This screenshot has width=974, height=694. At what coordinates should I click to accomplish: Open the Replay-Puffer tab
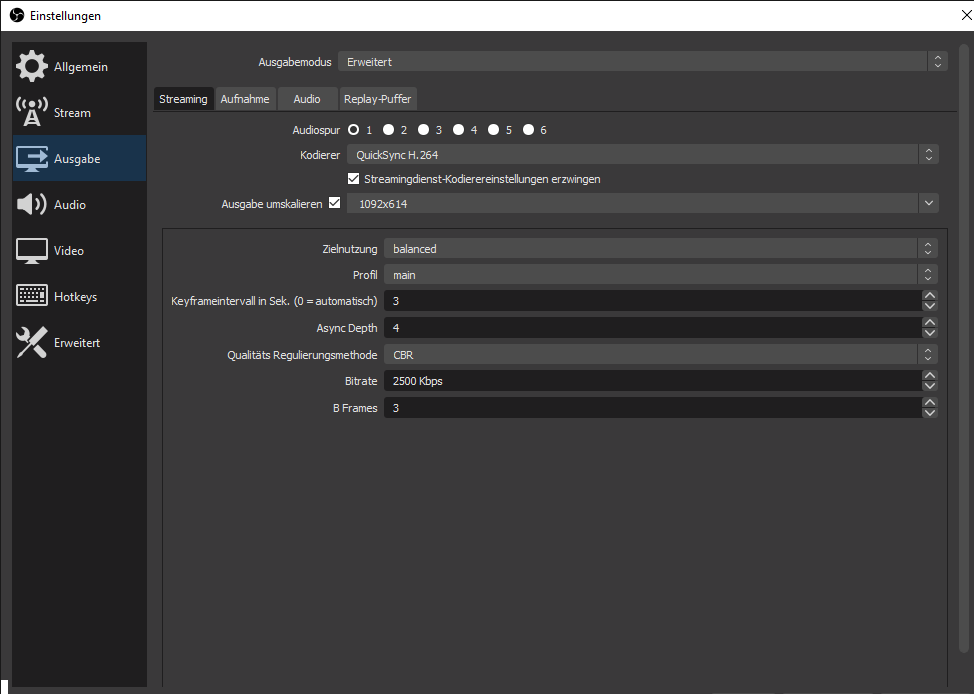pyautogui.click(x=377, y=99)
